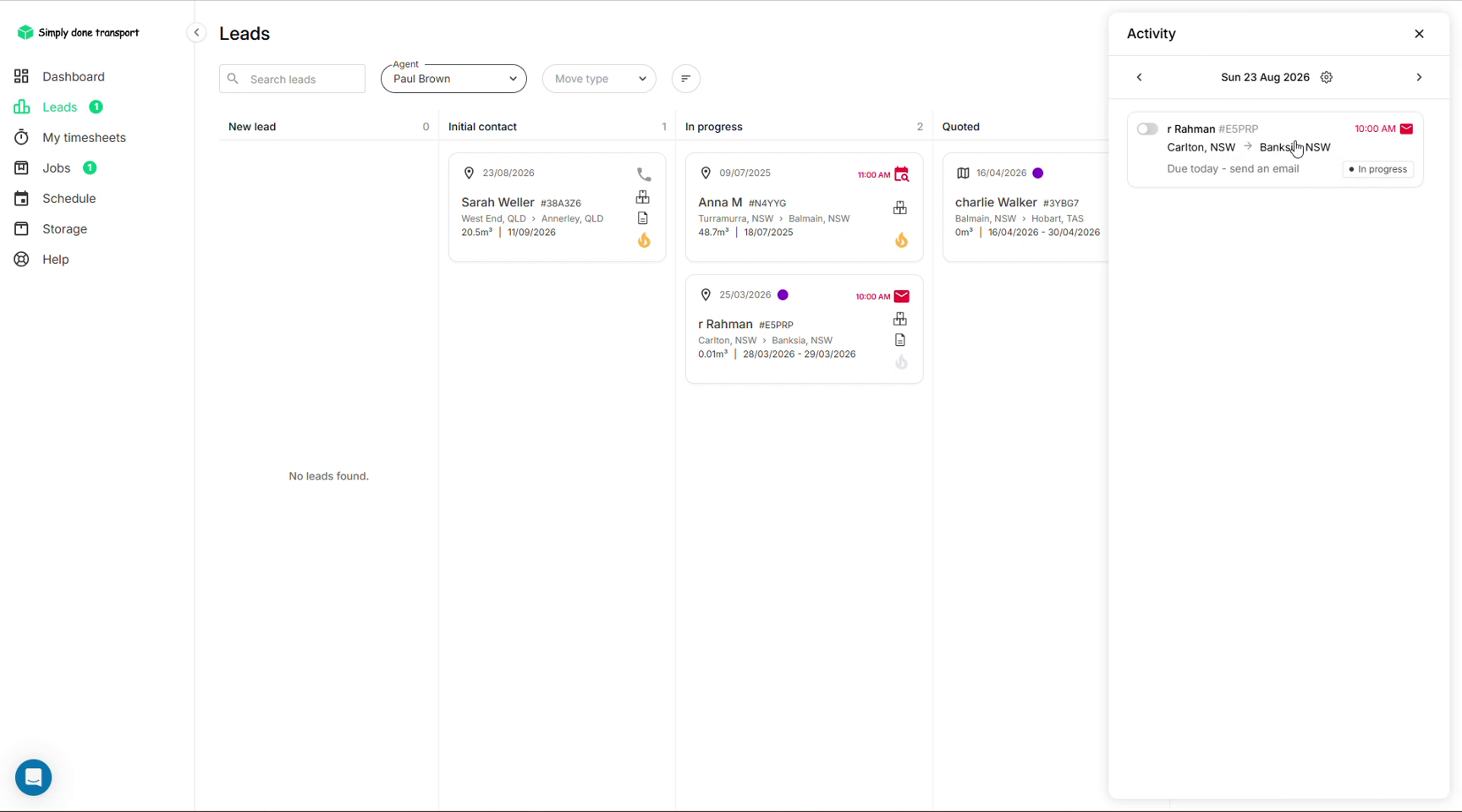Click the red email icon on r Rahman lead card

pos(902,296)
